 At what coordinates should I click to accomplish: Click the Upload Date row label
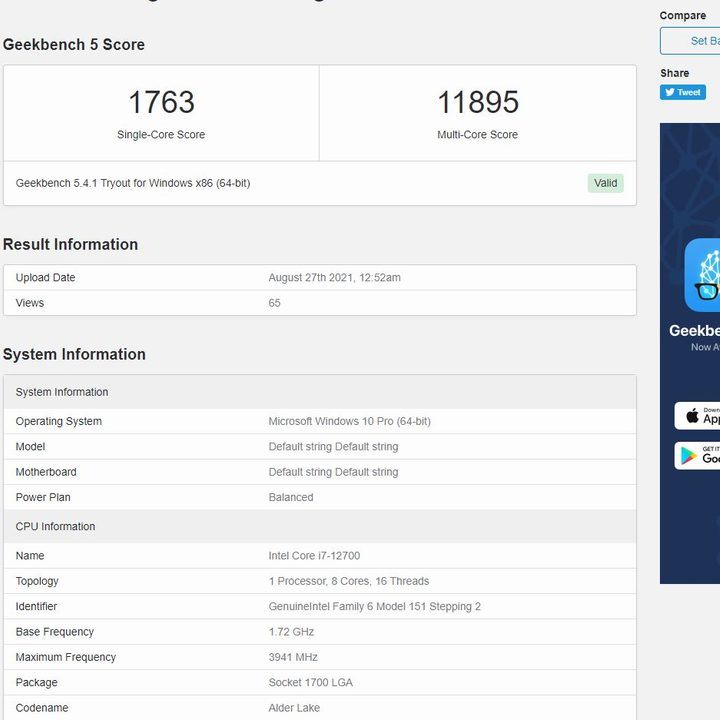pyautogui.click(x=45, y=277)
